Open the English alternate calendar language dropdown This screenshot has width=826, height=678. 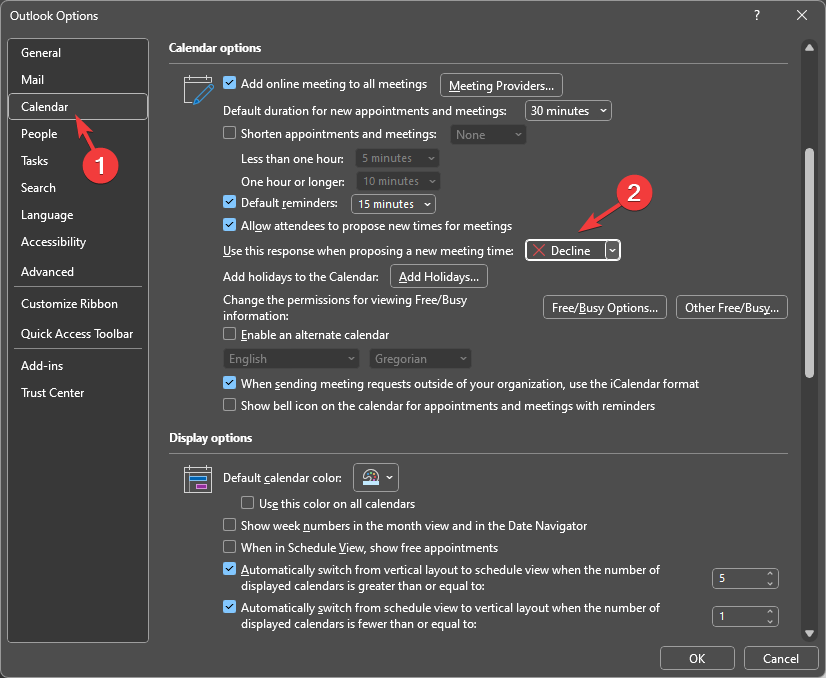pos(291,359)
